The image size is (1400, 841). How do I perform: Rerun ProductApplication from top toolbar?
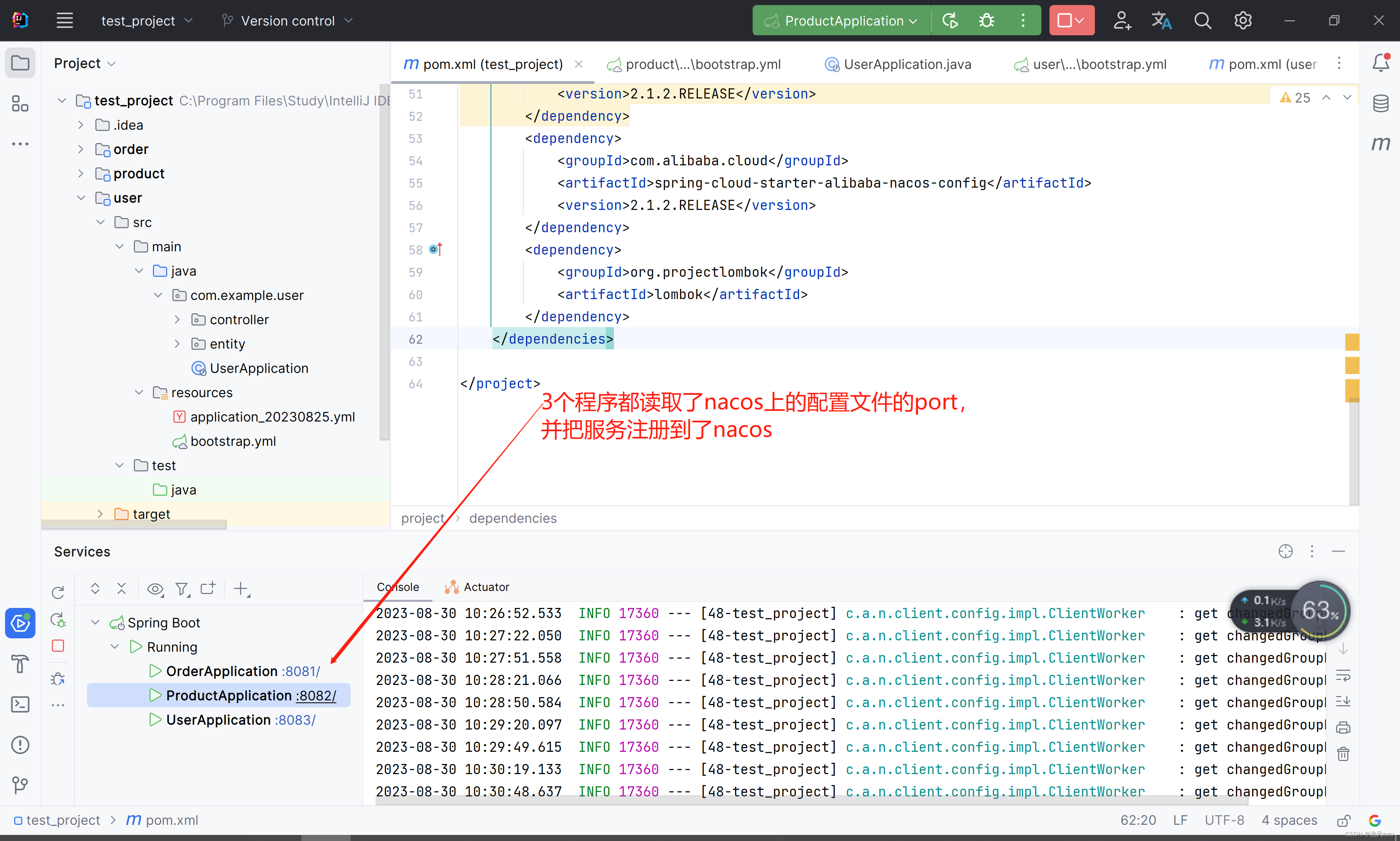click(x=950, y=20)
